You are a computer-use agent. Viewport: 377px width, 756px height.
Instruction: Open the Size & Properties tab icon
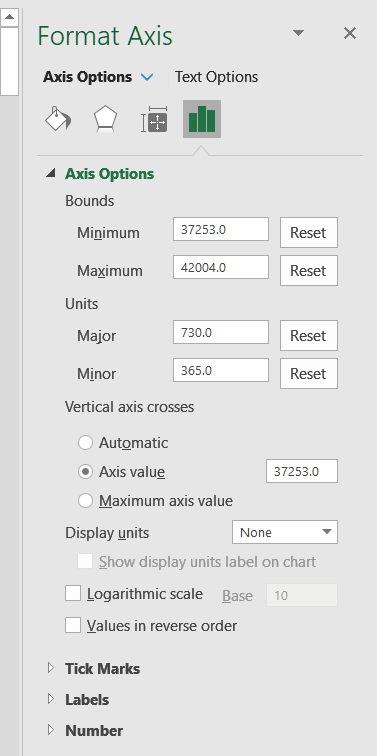[154, 119]
